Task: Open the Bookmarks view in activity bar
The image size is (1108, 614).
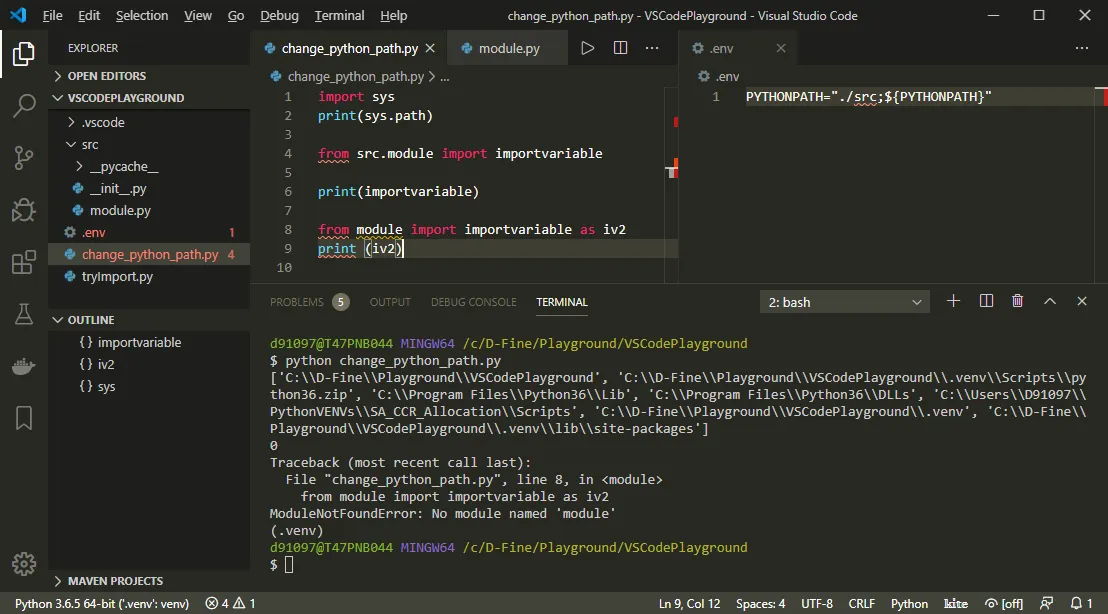Action: point(23,418)
